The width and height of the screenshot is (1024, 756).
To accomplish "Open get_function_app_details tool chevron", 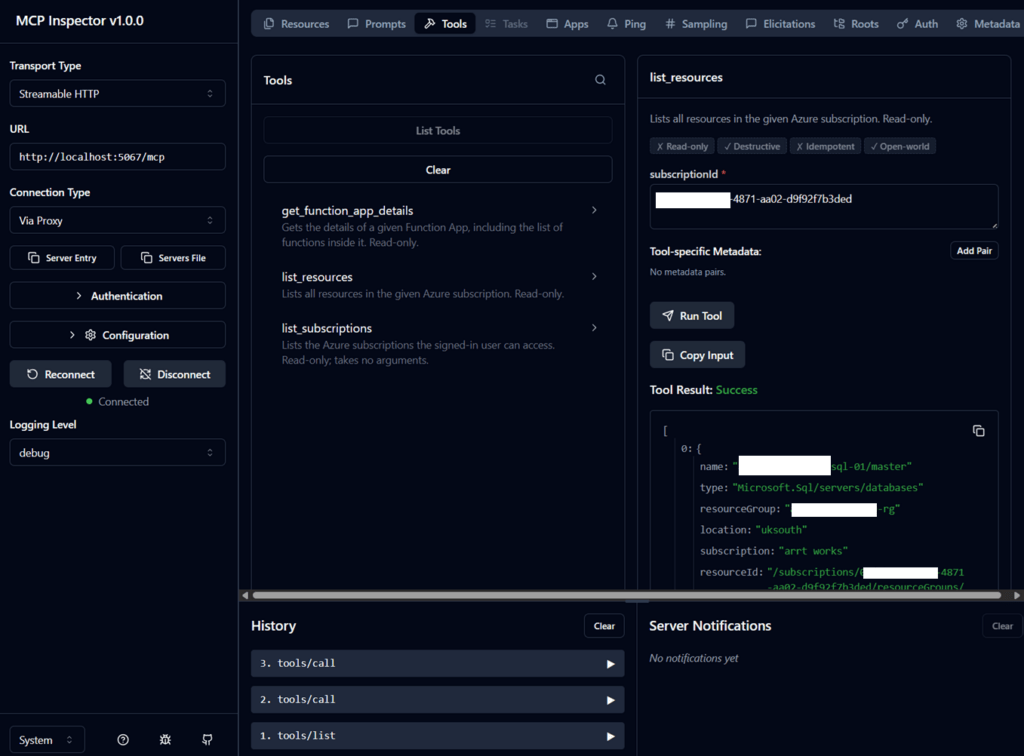I will pyautogui.click(x=594, y=210).
